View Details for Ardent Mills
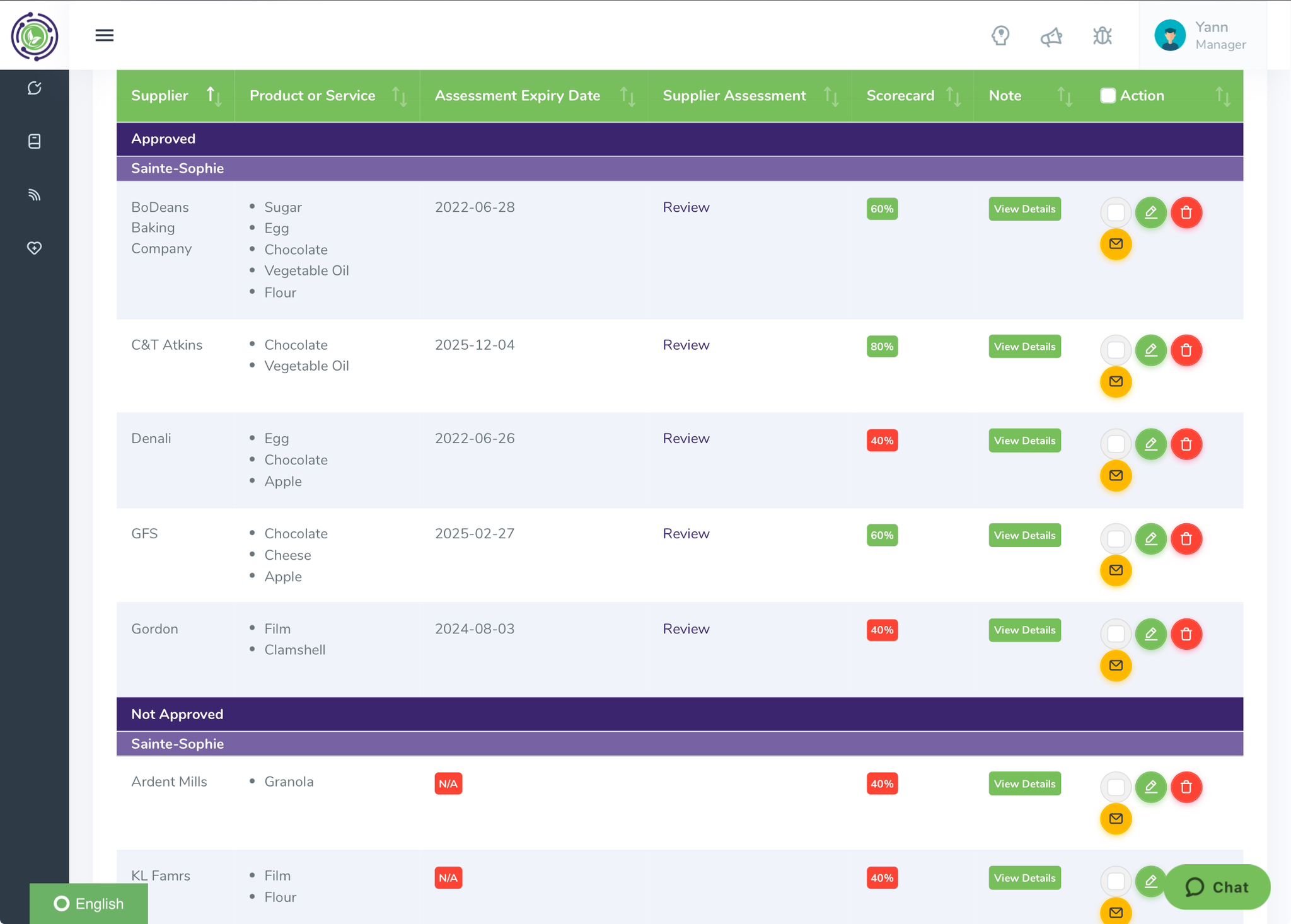Image resolution: width=1291 pixels, height=924 pixels. tap(1024, 783)
